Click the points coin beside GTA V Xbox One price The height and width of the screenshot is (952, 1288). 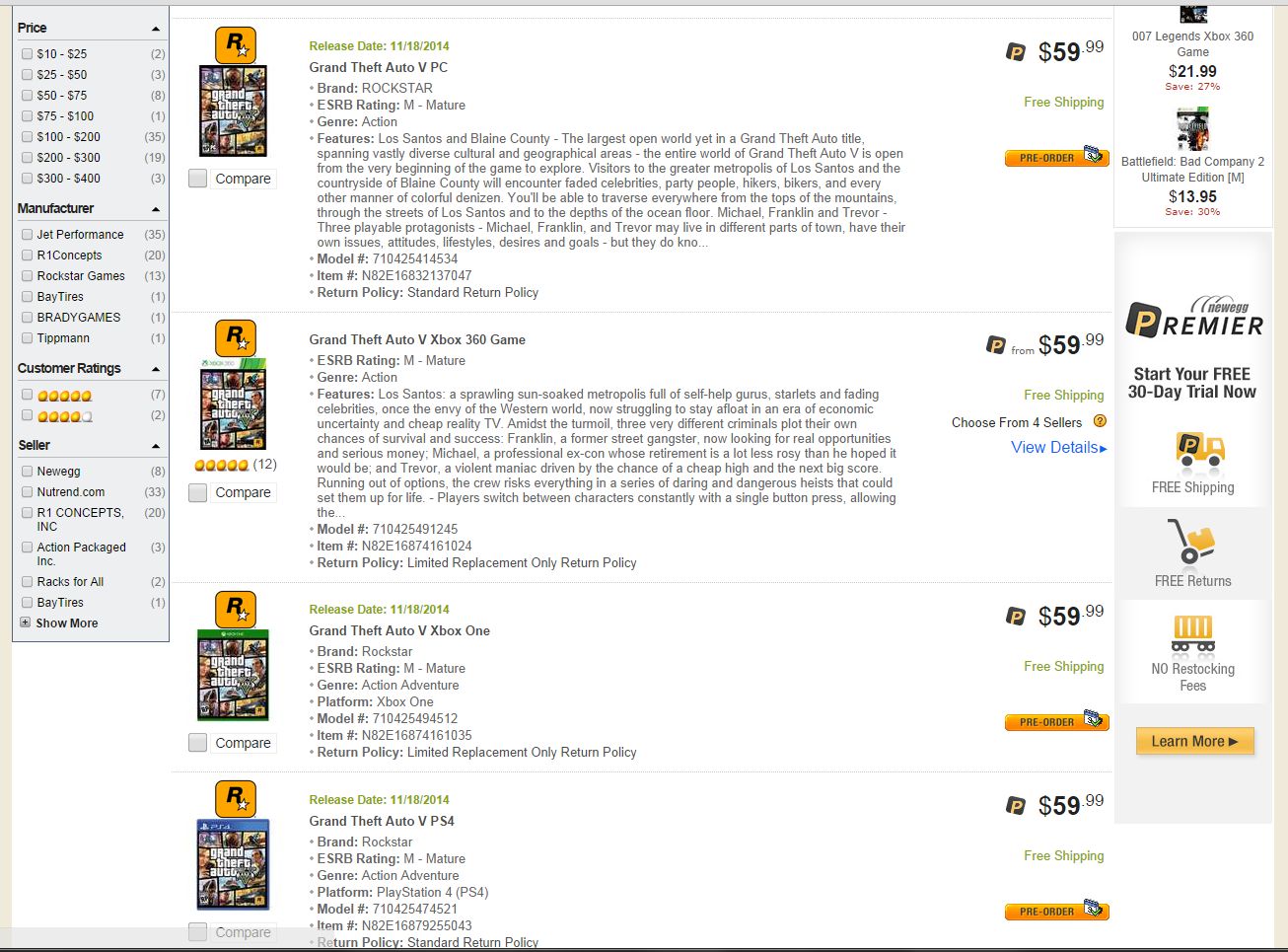pyautogui.click(x=1018, y=615)
